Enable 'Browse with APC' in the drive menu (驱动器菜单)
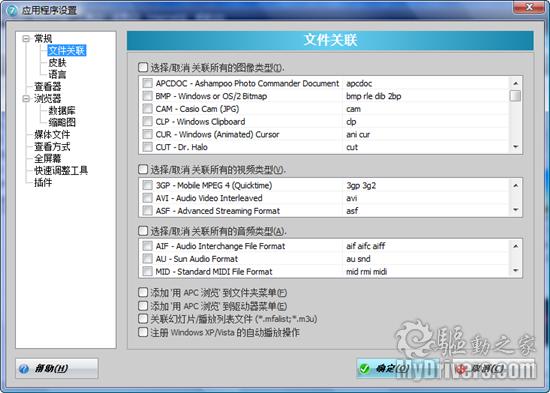The image size is (550, 393). click(x=143, y=306)
